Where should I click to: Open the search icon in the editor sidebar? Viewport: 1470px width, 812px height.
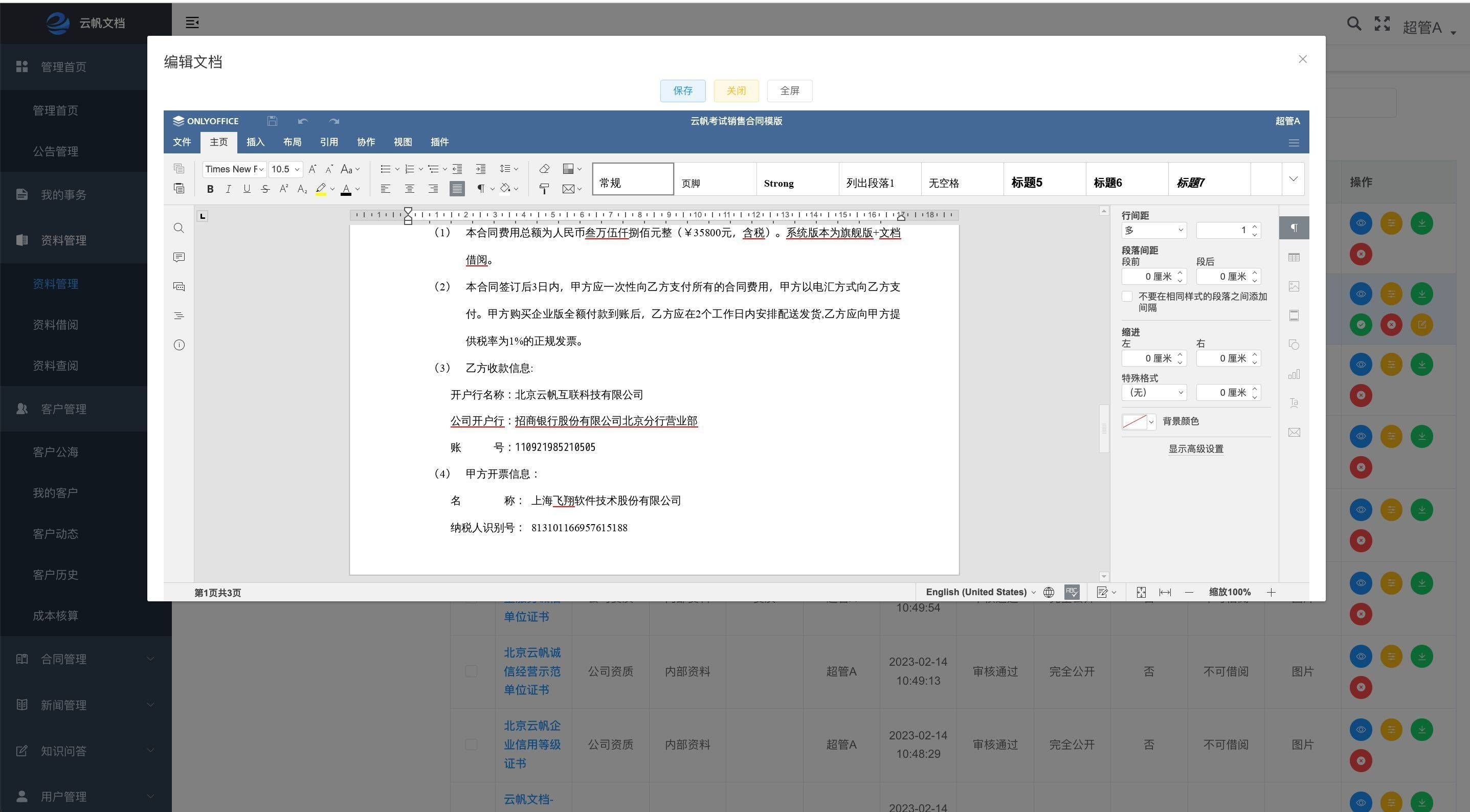tap(179, 228)
